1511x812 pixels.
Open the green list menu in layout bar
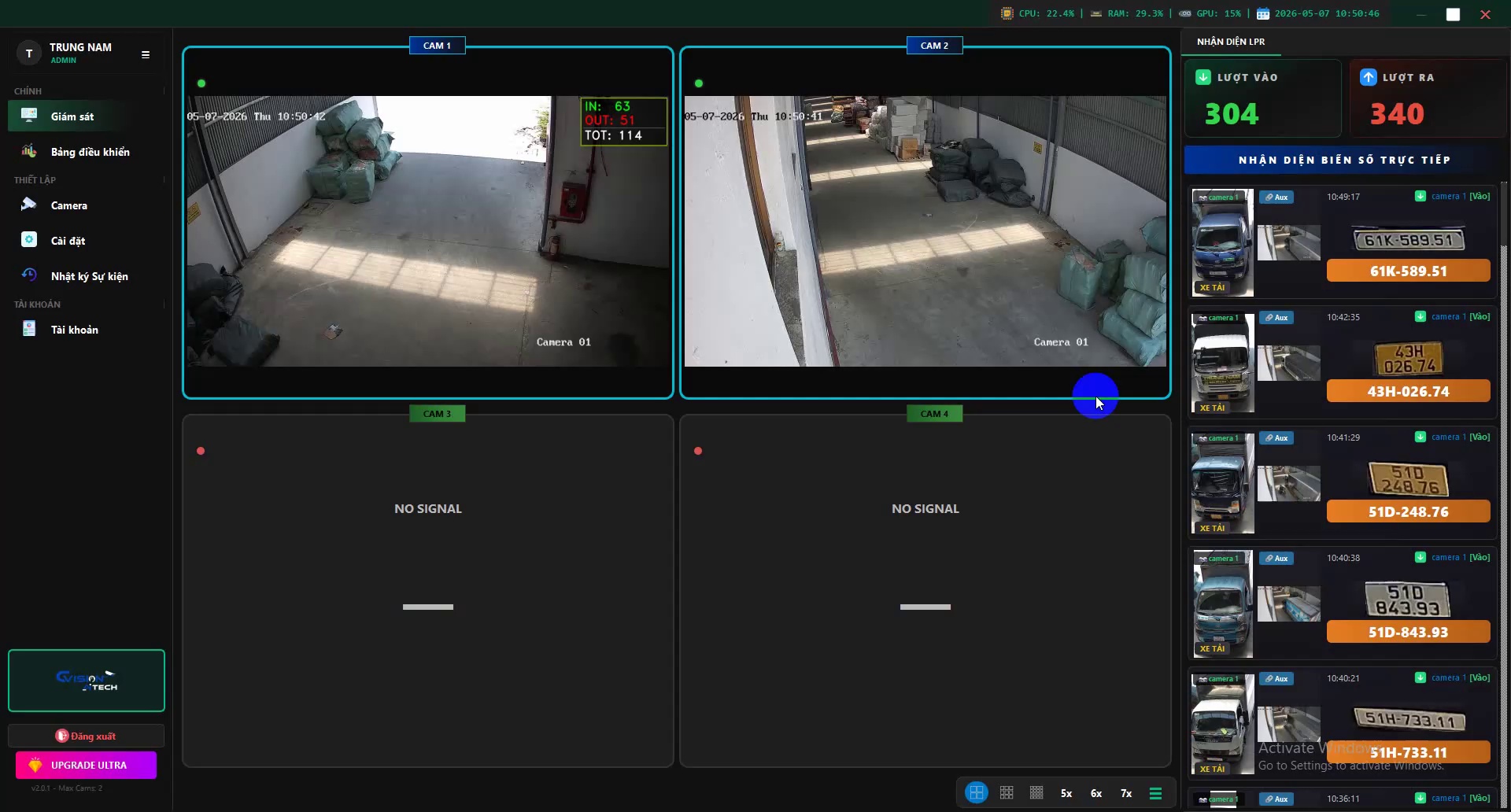pyautogui.click(x=1155, y=793)
